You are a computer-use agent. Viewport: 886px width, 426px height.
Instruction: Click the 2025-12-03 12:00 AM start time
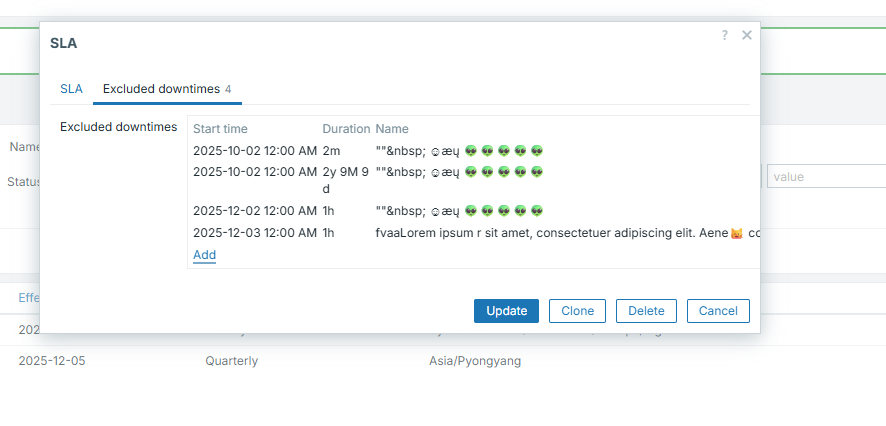click(x=255, y=233)
